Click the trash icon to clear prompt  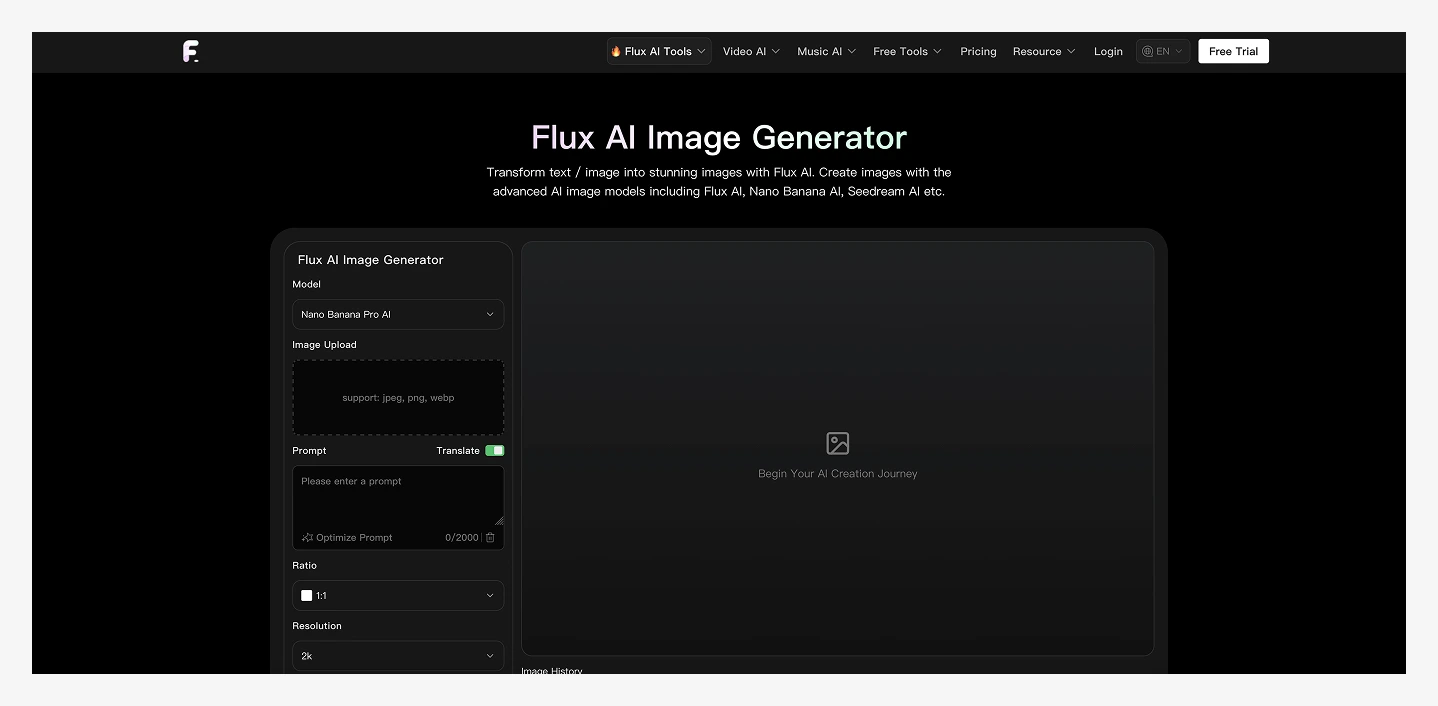[490, 538]
